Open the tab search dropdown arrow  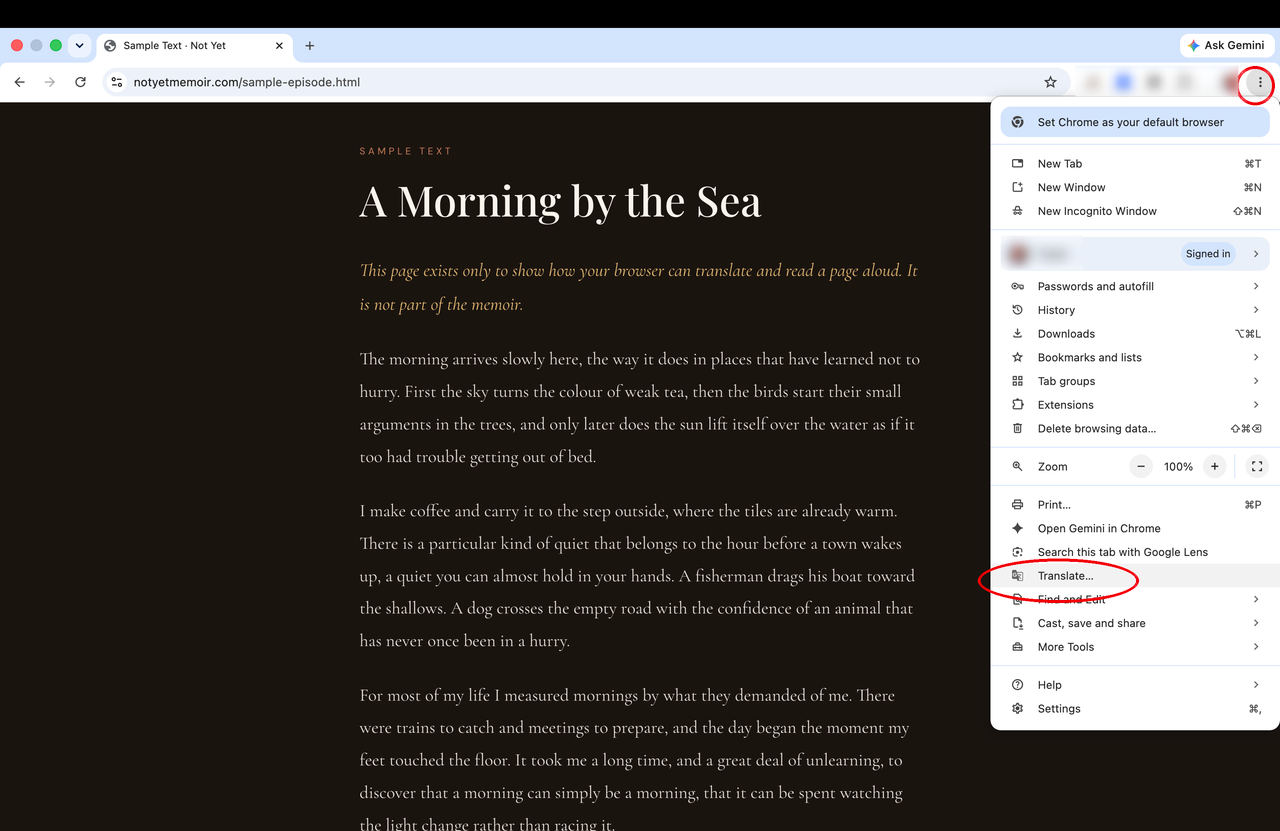click(79, 45)
